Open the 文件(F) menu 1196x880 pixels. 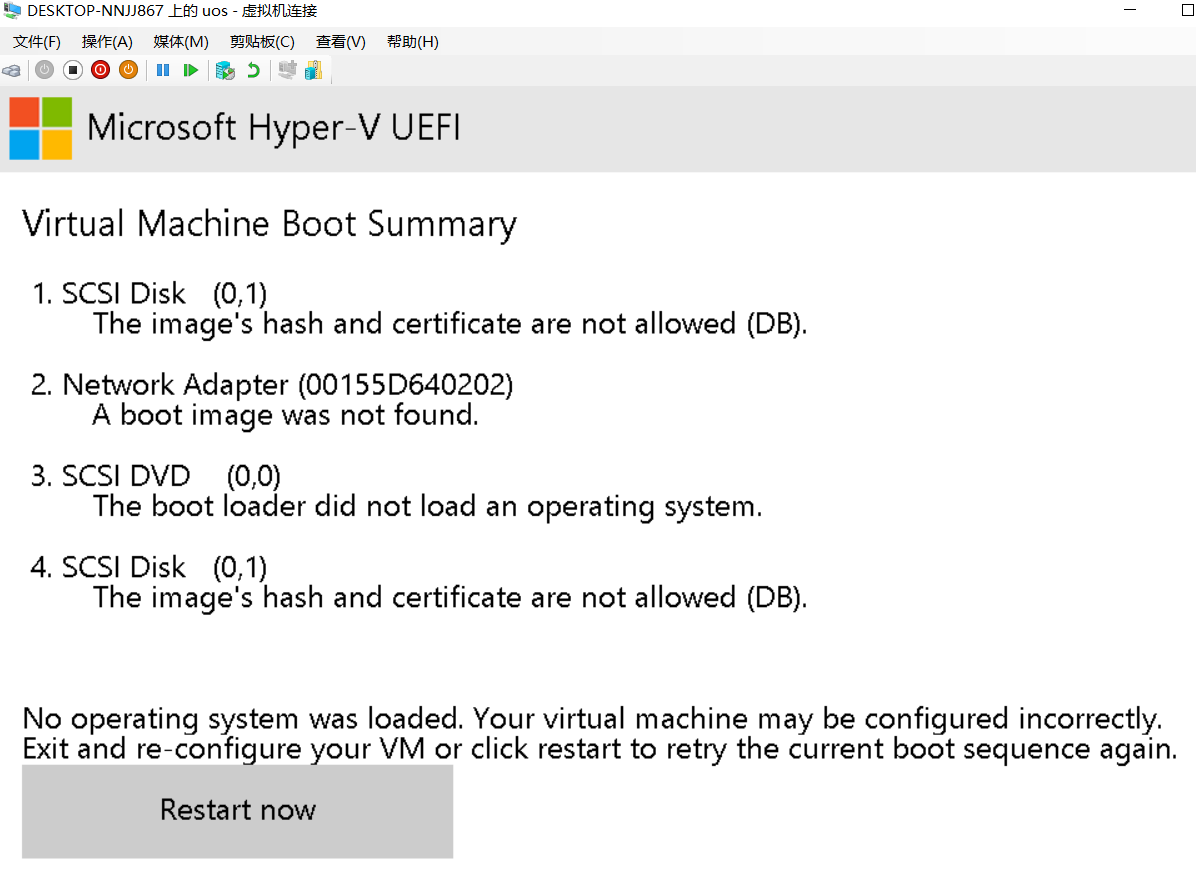37,41
